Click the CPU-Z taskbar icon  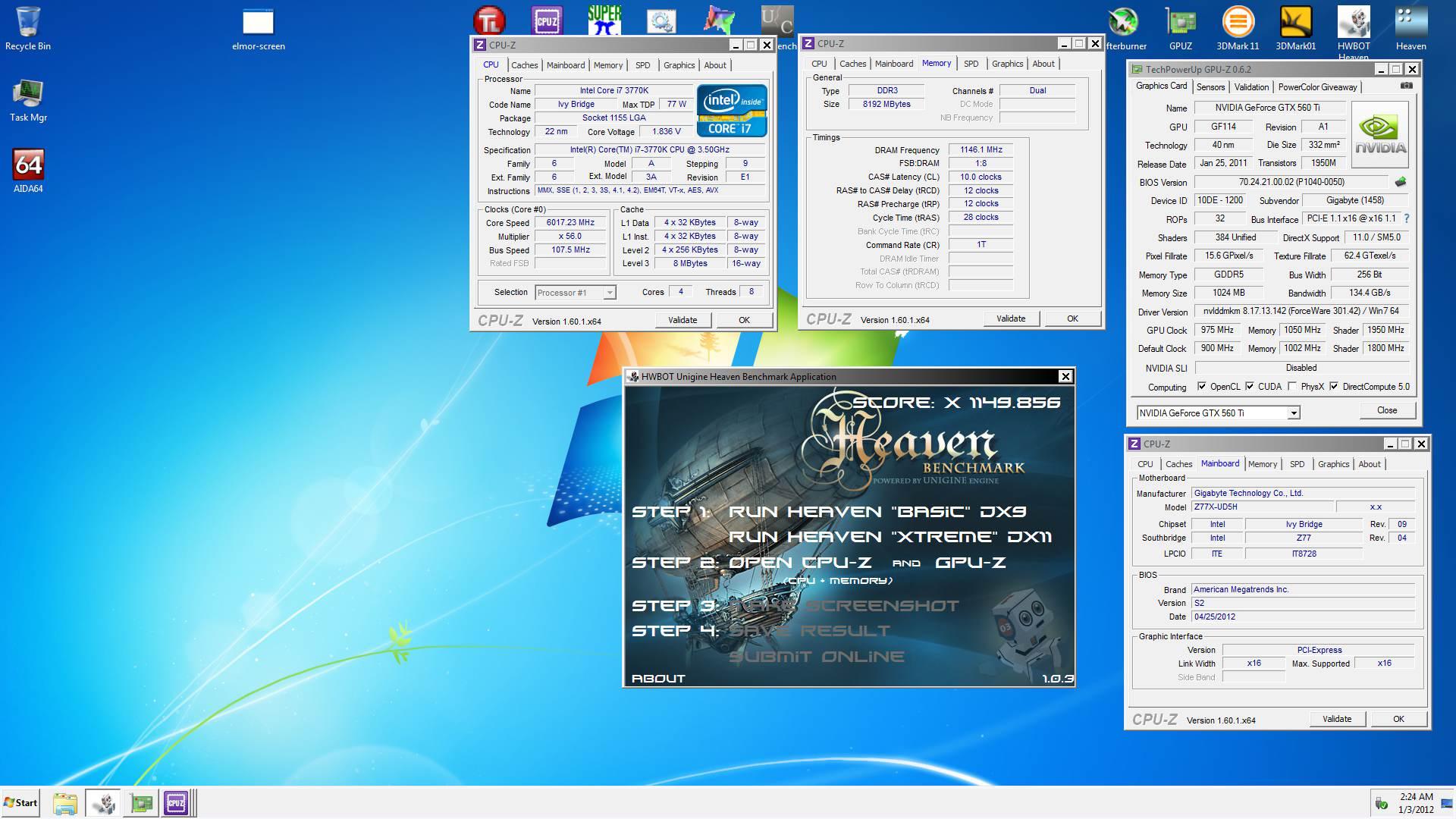[x=176, y=803]
